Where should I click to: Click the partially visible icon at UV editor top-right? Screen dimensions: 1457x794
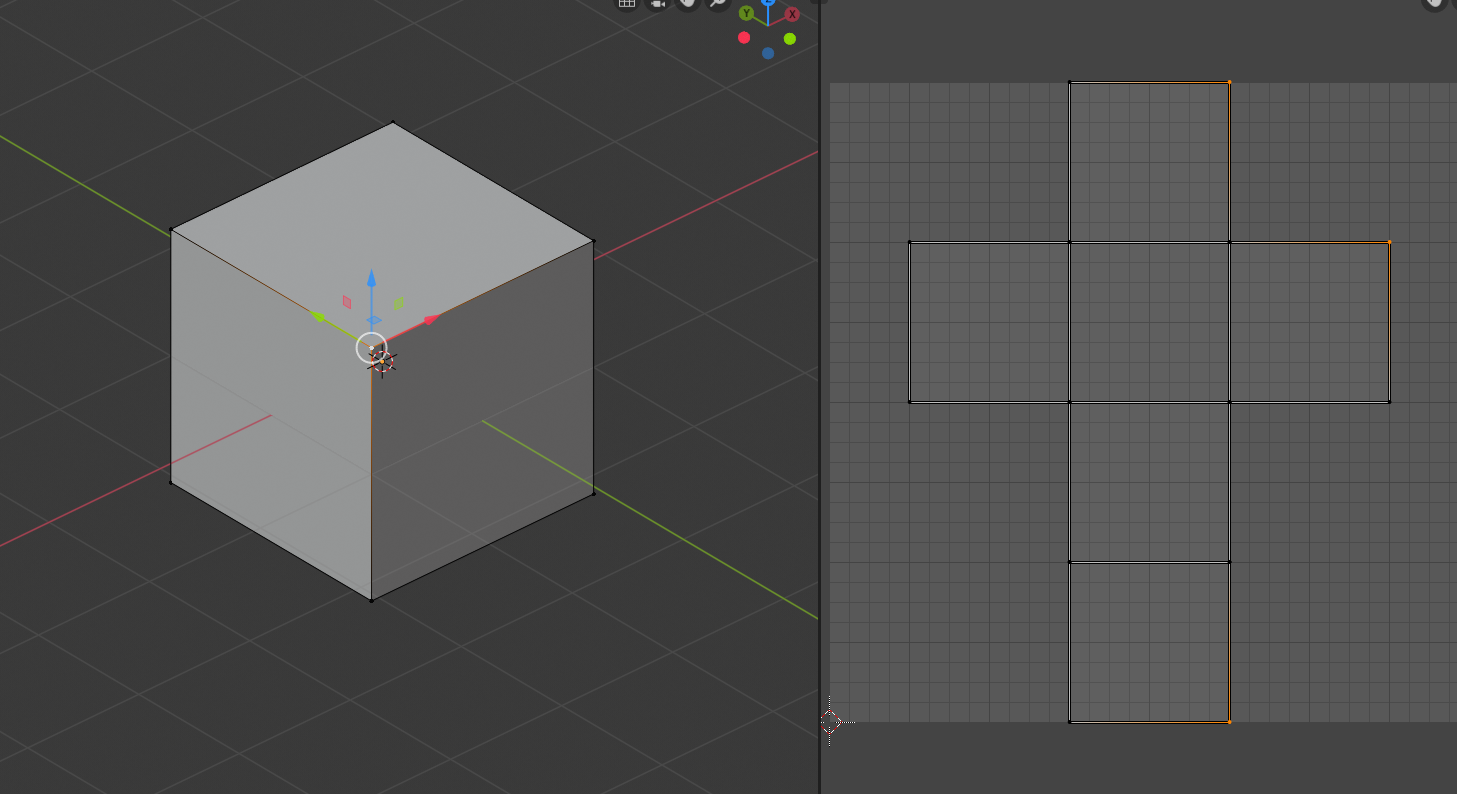[1455, 4]
